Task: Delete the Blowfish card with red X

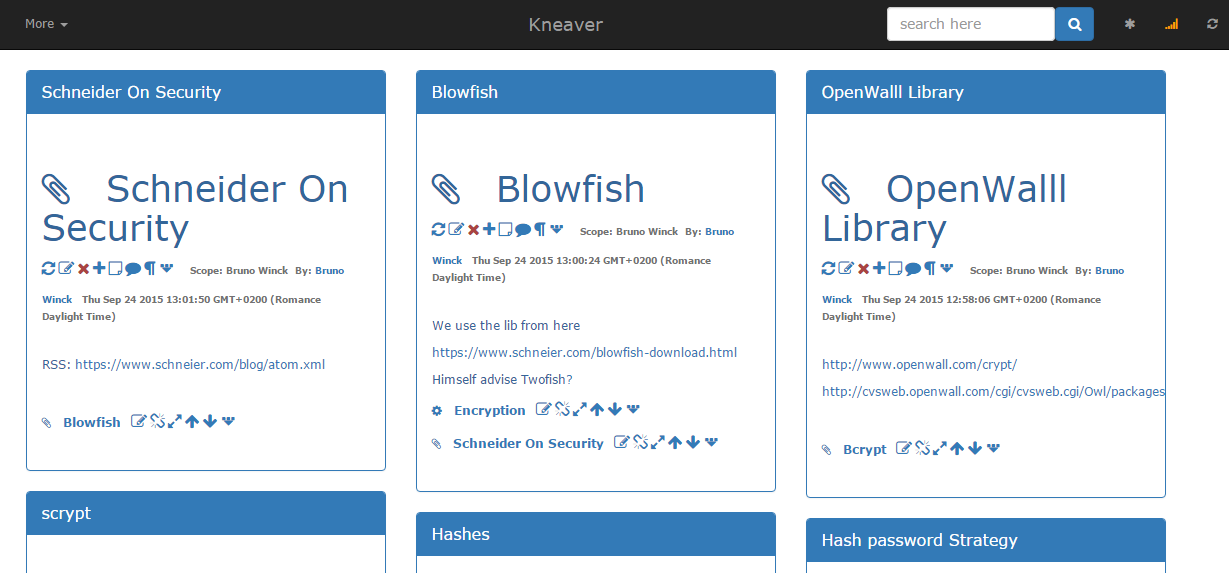Action: [x=474, y=229]
